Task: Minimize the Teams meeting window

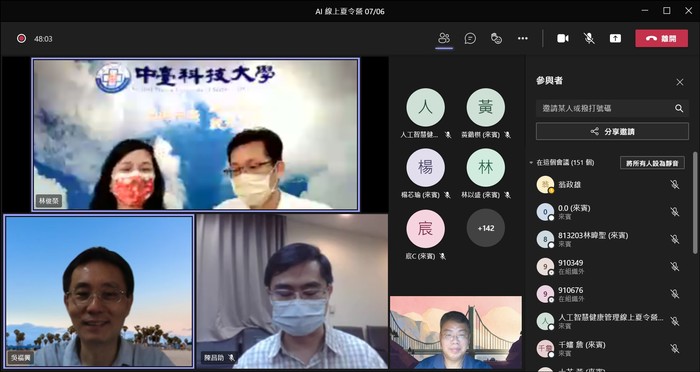Action: tap(645, 11)
